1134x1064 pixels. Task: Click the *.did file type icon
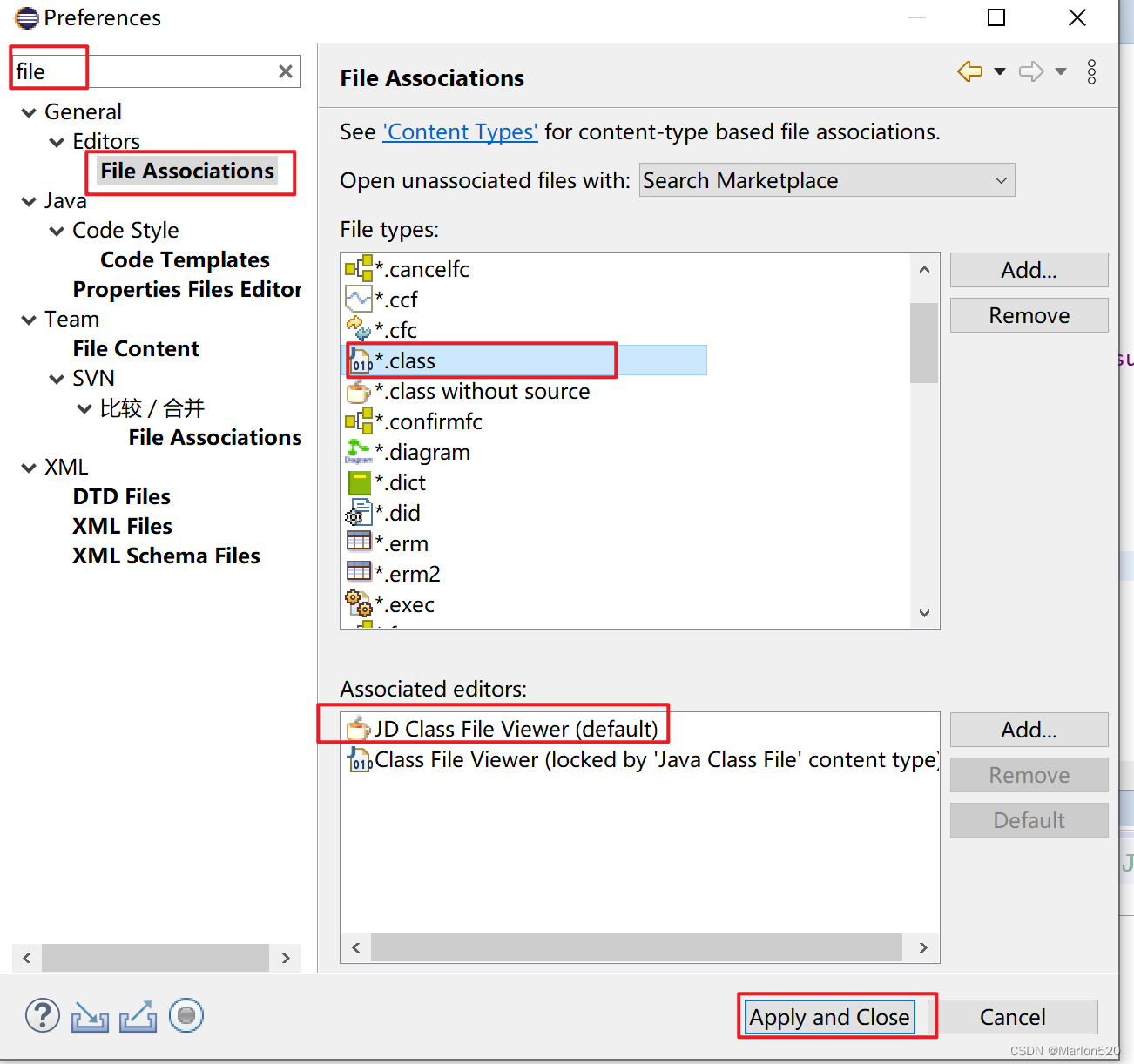(x=359, y=513)
